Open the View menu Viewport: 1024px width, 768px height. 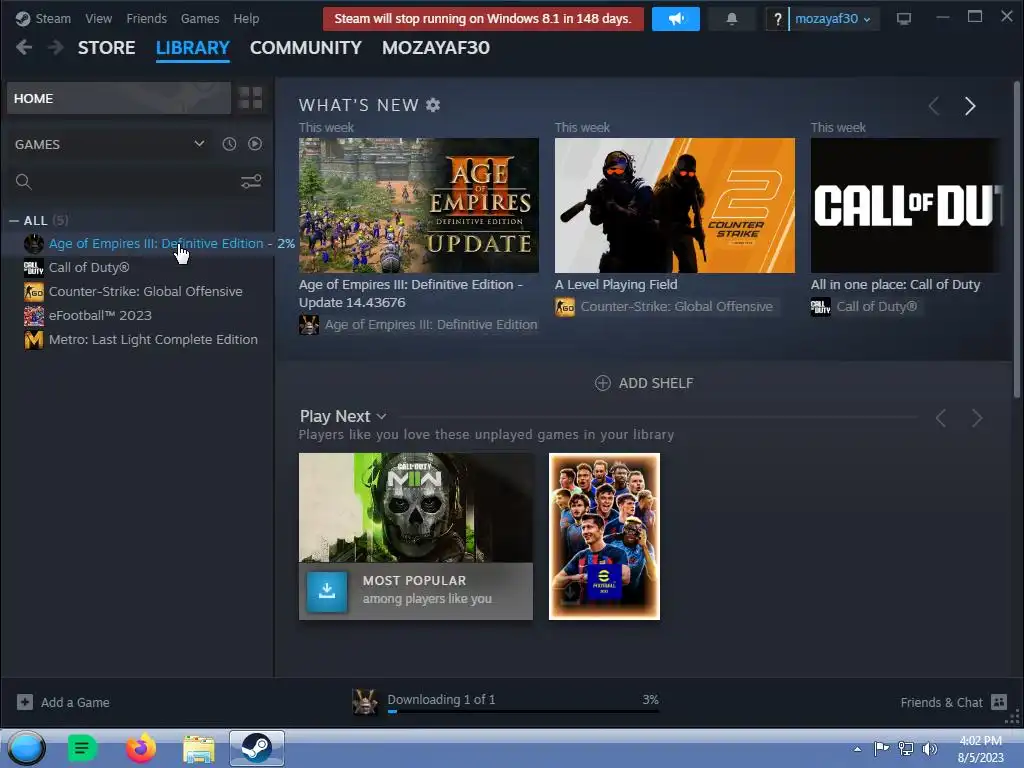[x=99, y=18]
